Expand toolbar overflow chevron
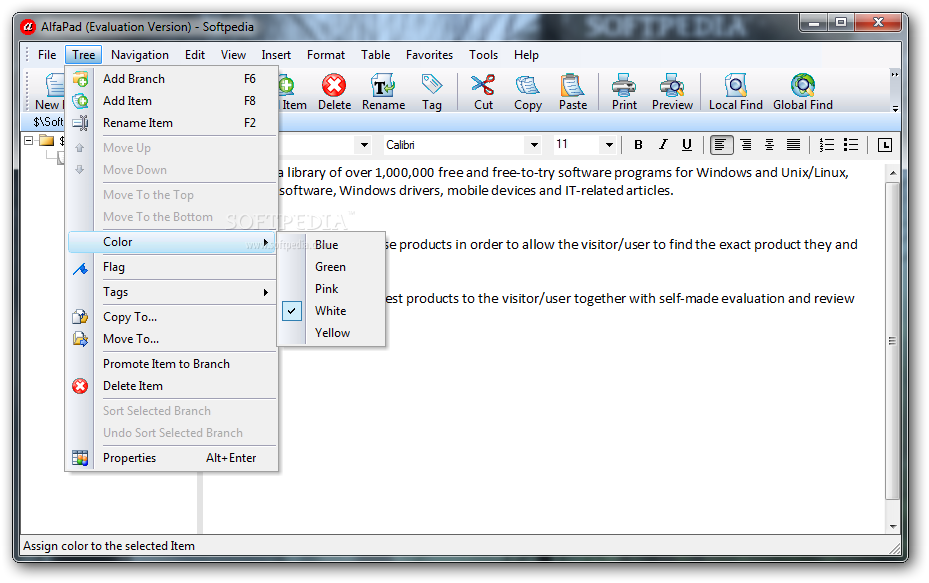Image resolution: width=929 pixels, height=583 pixels. pyautogui.click(x=895, y=75)
